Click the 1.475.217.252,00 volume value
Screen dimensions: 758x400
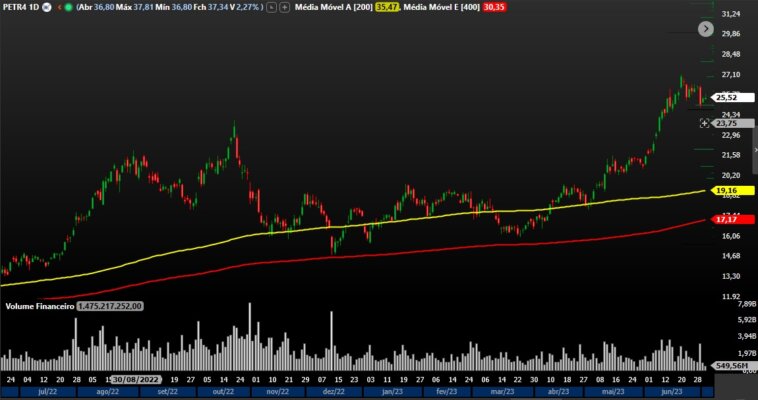pyautogui.click(x=110, y=306)
